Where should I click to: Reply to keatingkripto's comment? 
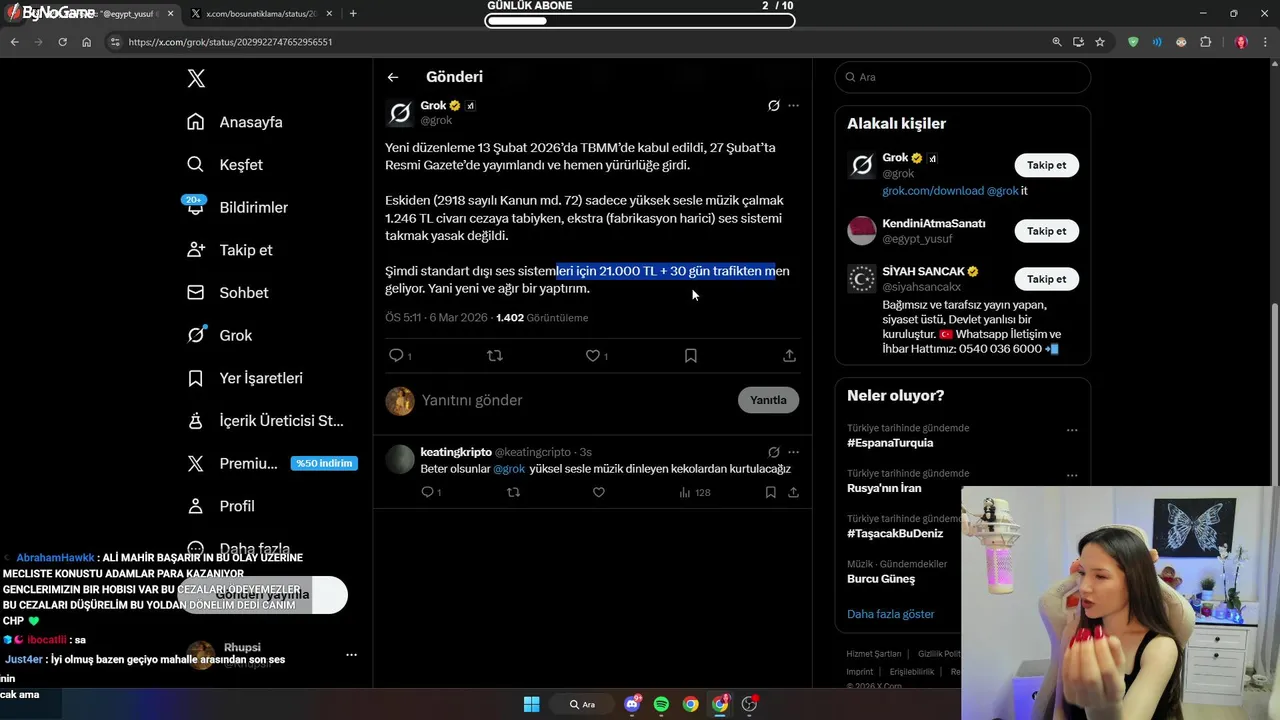tap(427, 492)
